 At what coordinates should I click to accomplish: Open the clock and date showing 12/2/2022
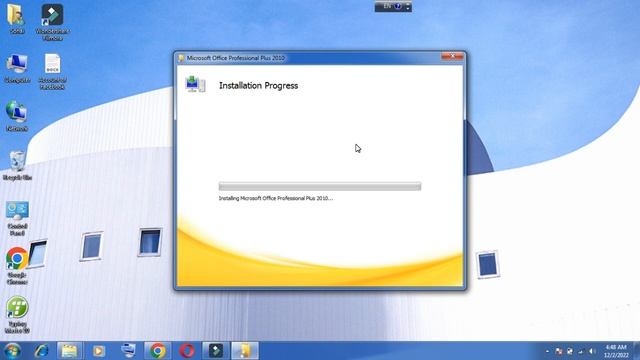(616, 351)
